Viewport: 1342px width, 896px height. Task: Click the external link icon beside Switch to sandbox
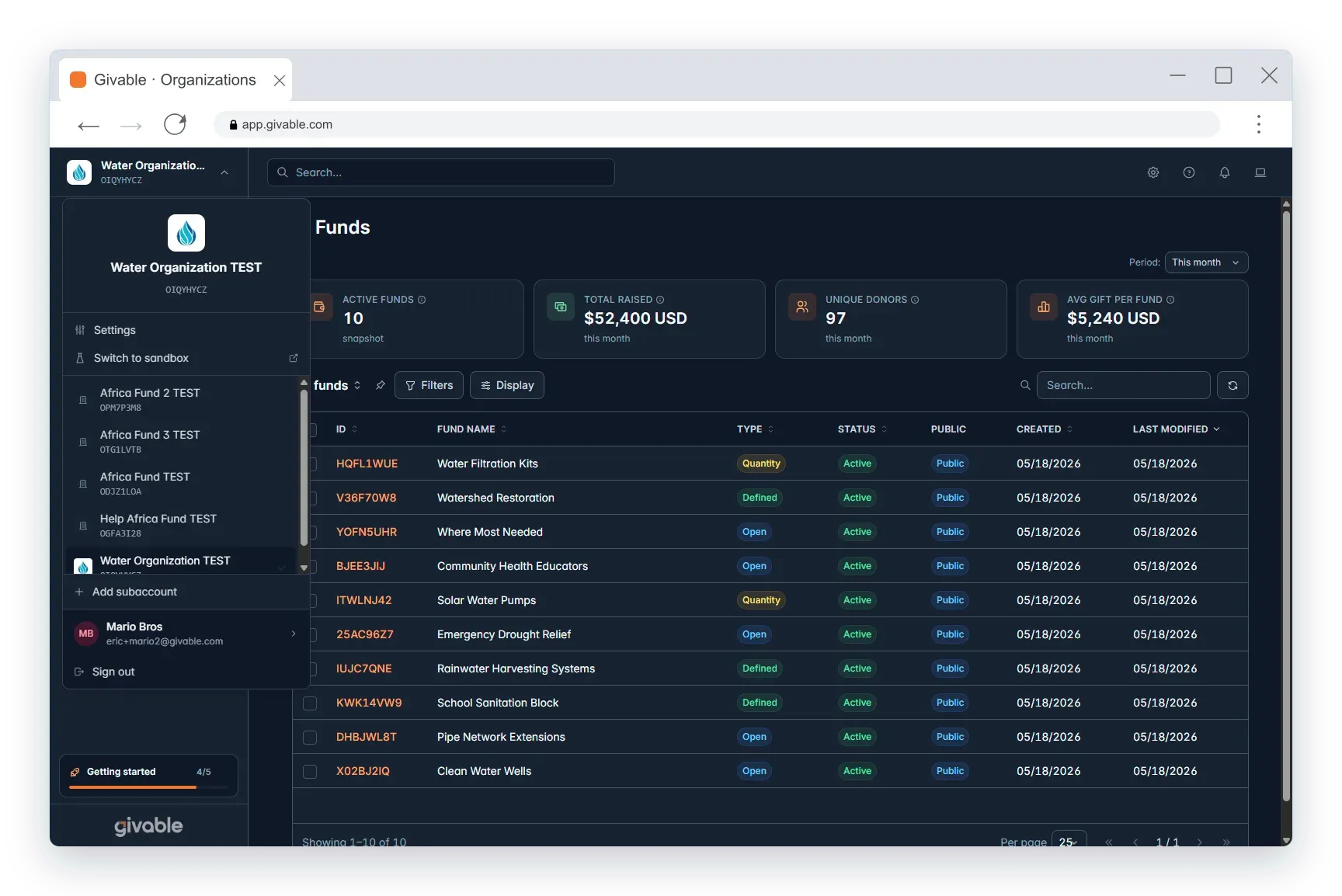click(294, 358)
